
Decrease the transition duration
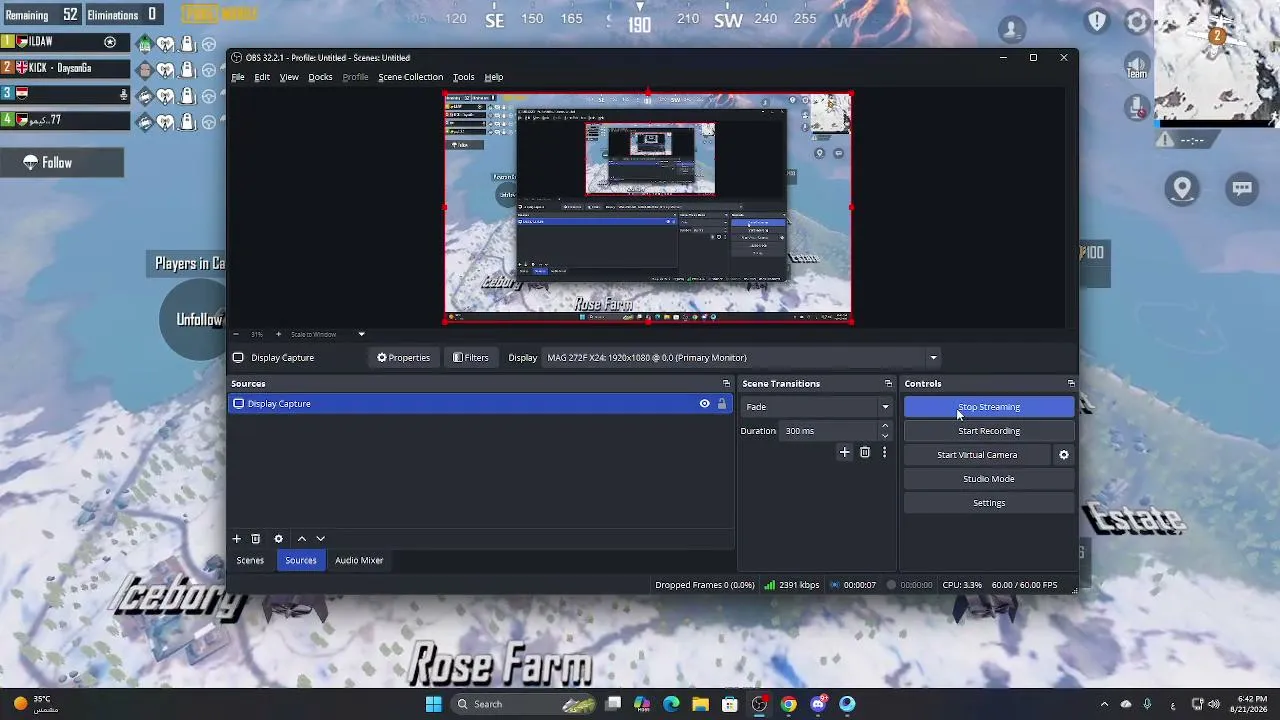click(x=885, y=436)
